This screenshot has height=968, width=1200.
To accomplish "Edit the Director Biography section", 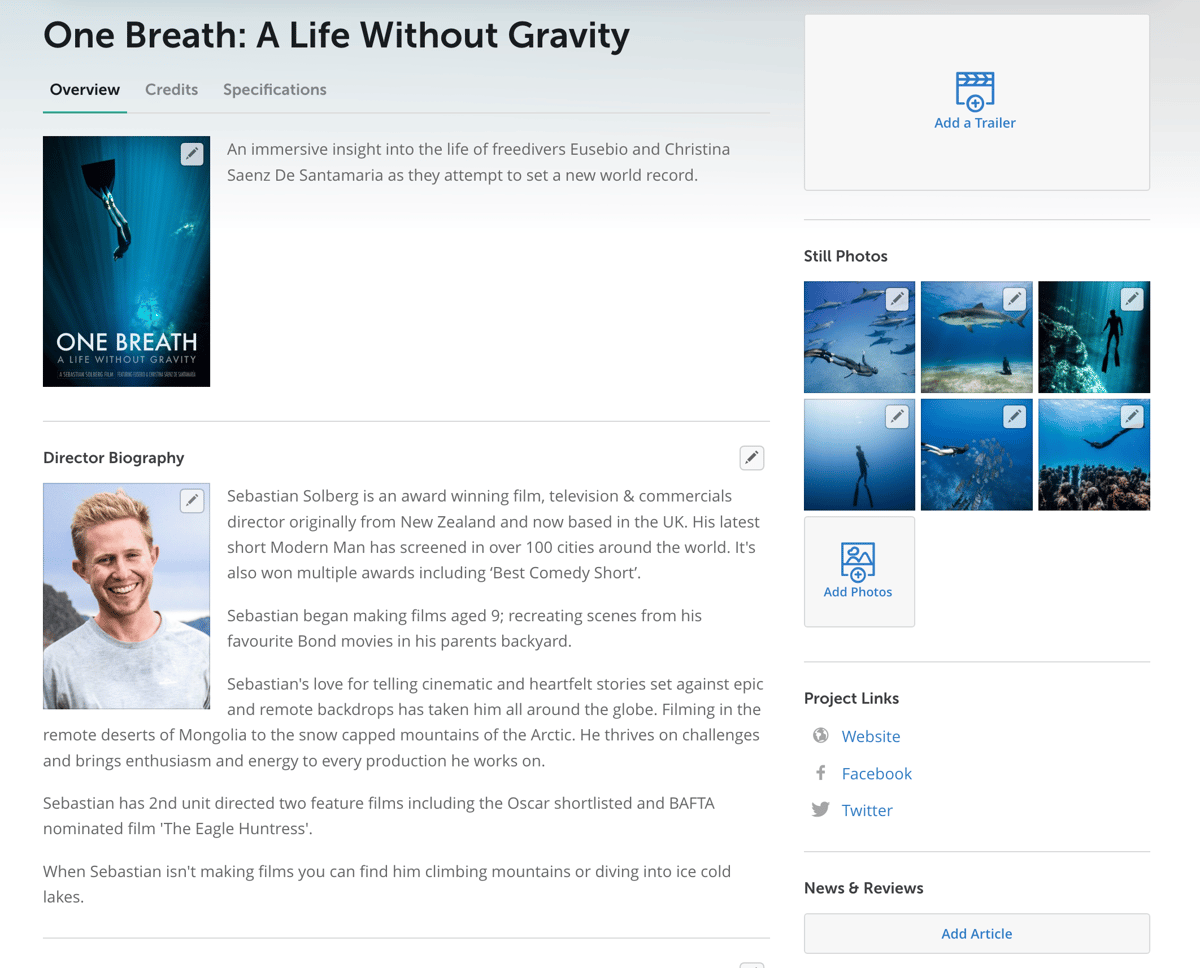I will tap(752, 458).
